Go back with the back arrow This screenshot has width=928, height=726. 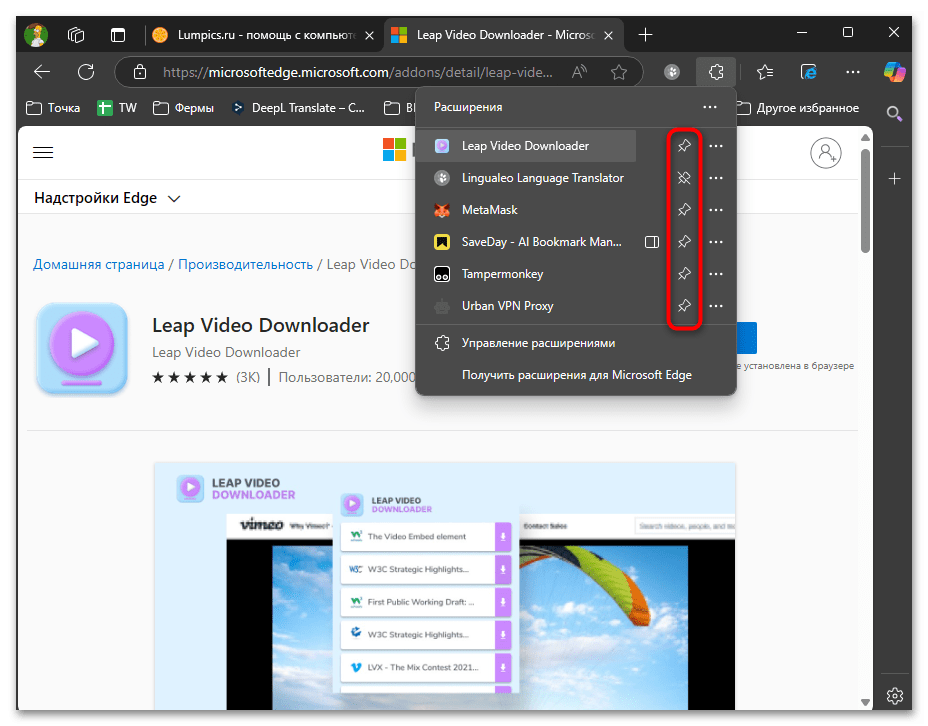pyautogui.click(x=41, y=72)
